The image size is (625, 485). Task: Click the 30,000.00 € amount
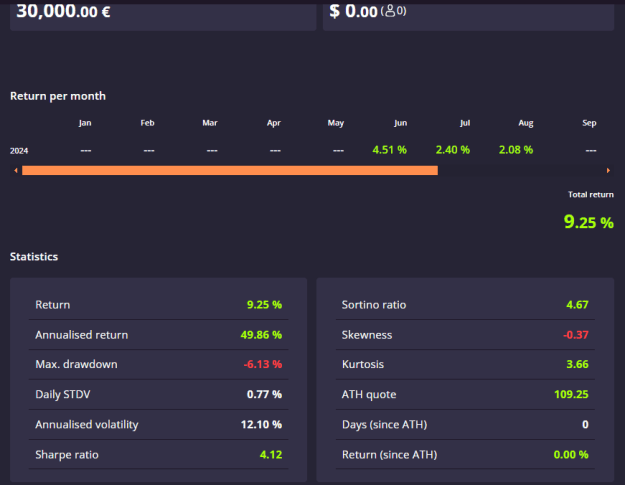point(63,11)
